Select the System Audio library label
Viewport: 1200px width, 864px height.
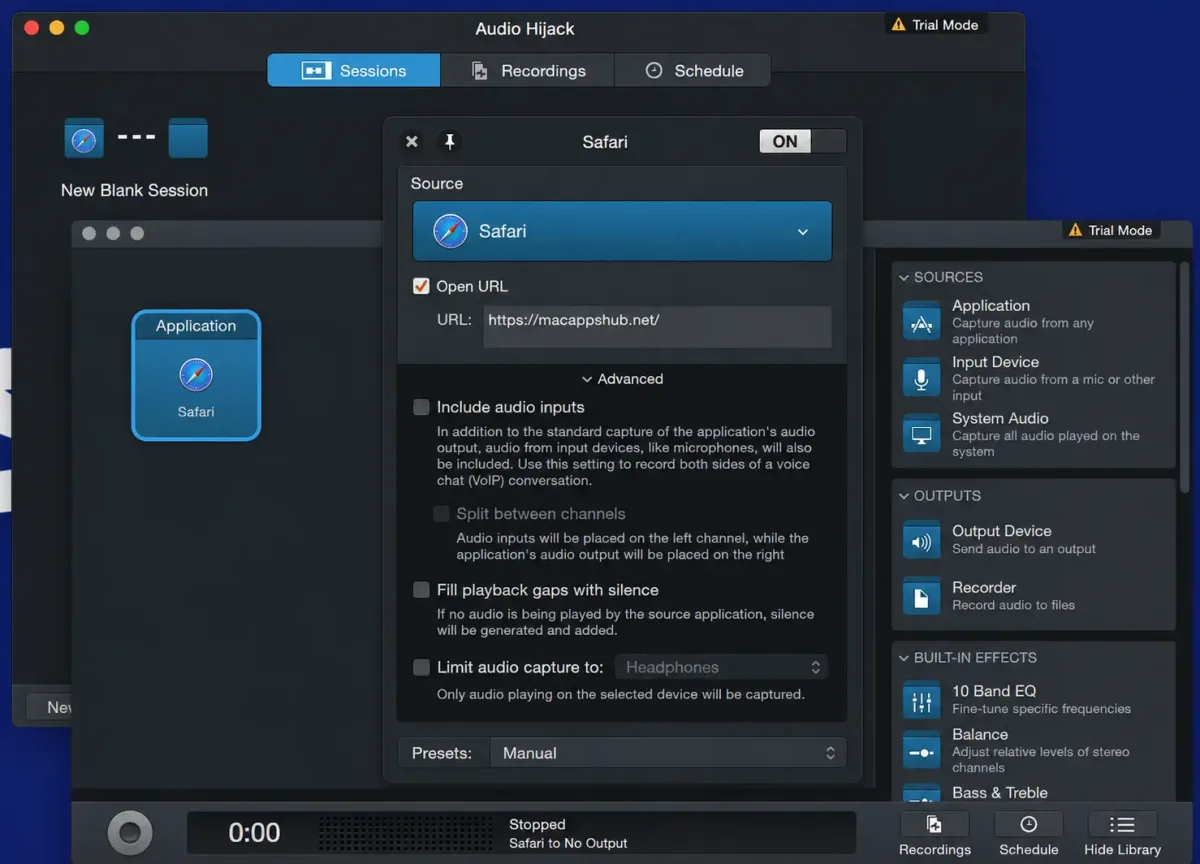click(1000, 418)
